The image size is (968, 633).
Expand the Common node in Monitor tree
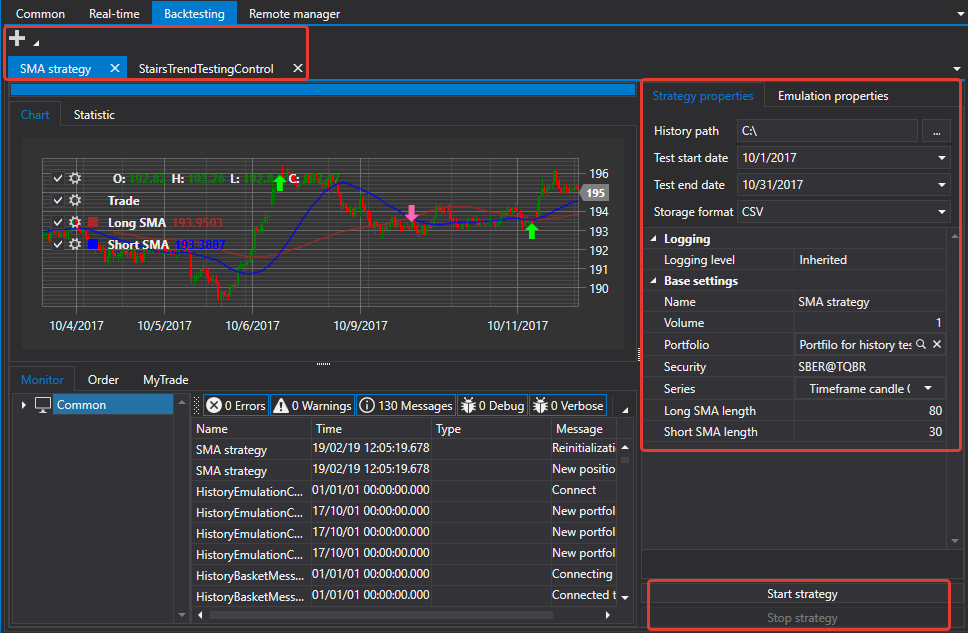[23, 405]
